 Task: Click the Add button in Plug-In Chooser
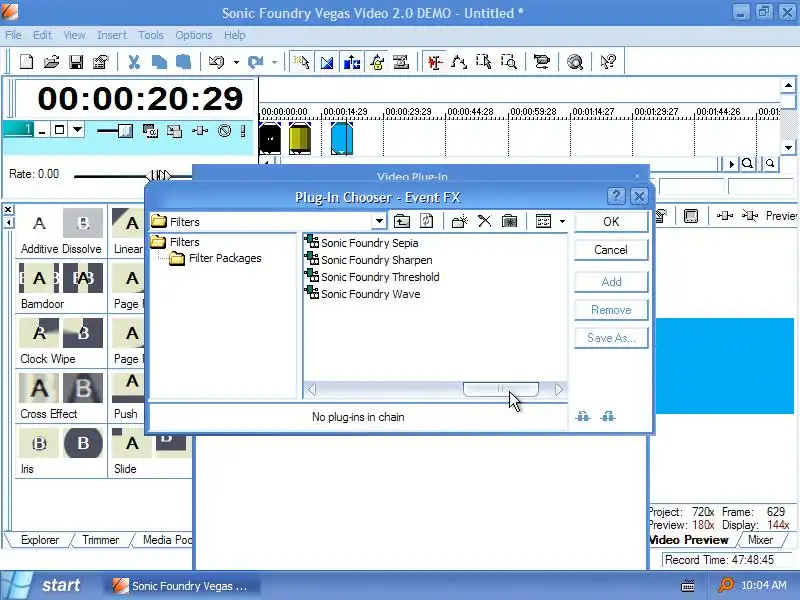[x=611, y=282]
